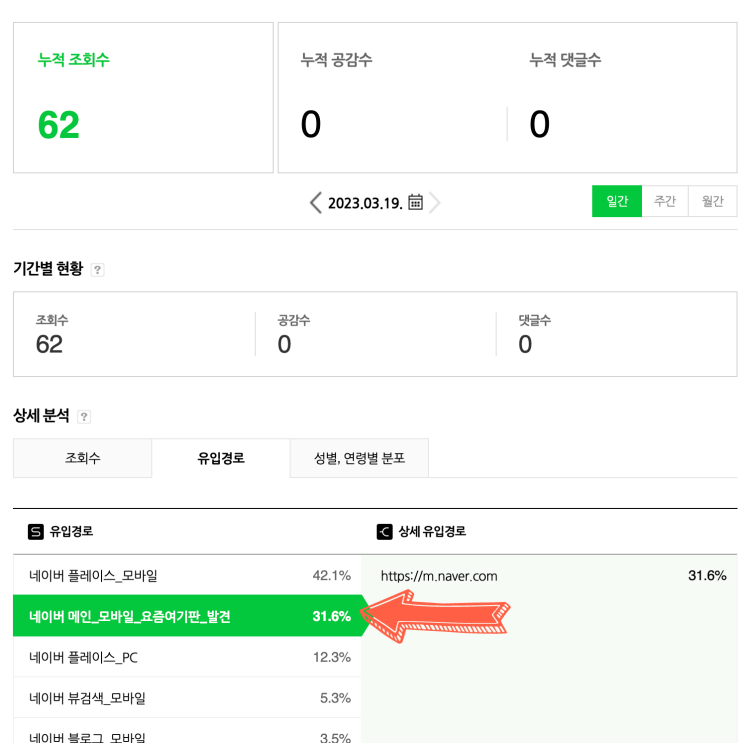Select 네이버 메인_모바일_요즘여기판_발견 row
The height and width of the screenshot is (743, 743).
pyautogui.click(x=187, y=617)
